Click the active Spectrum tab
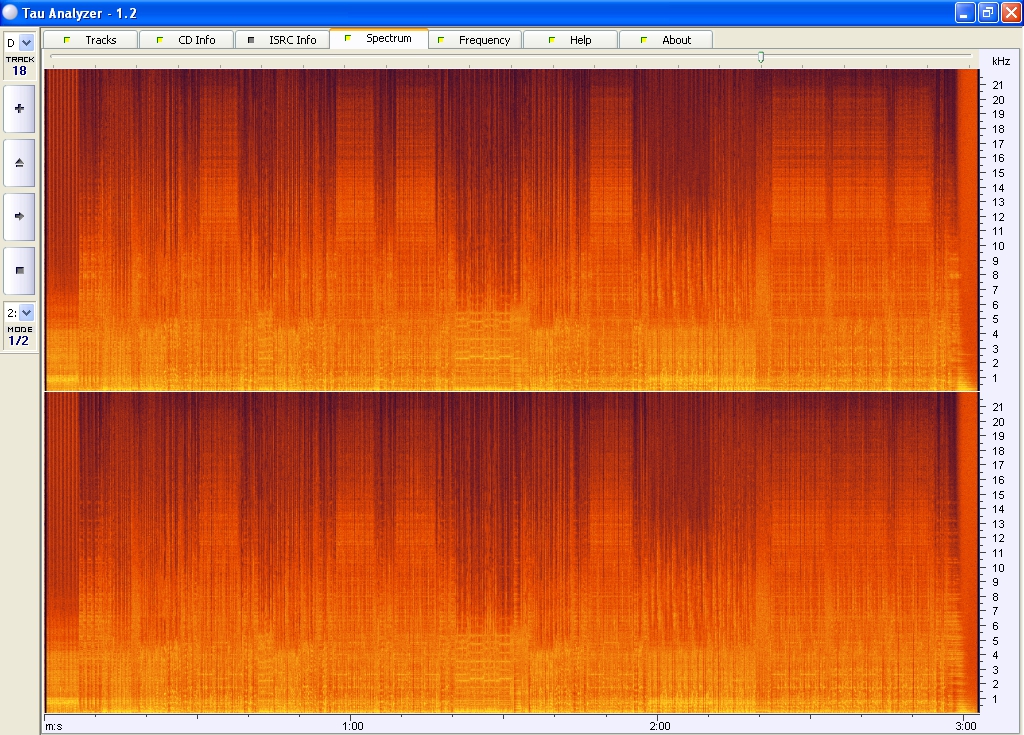Screen dimensions: 1024x735 [x=378, y=39]
